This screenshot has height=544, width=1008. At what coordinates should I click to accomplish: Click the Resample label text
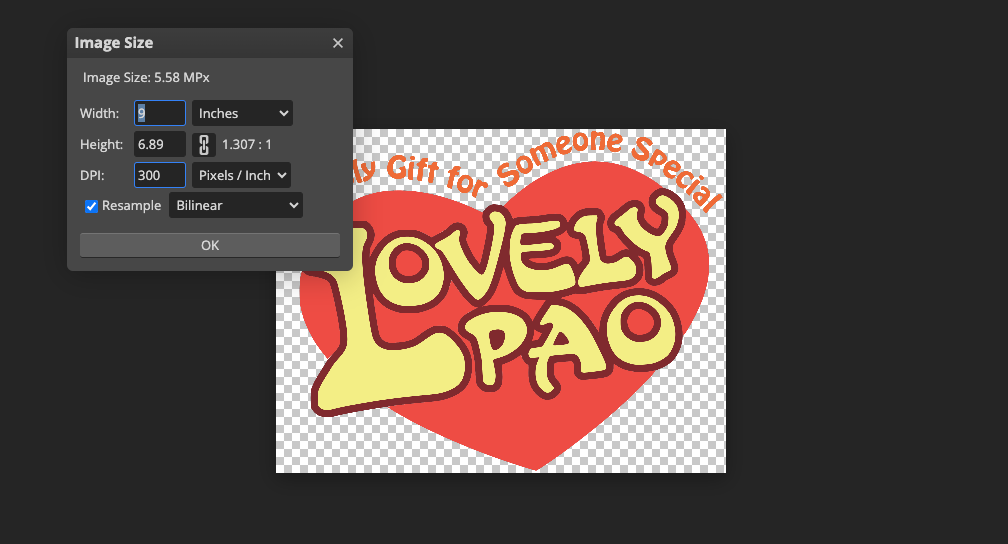(131, 206)
